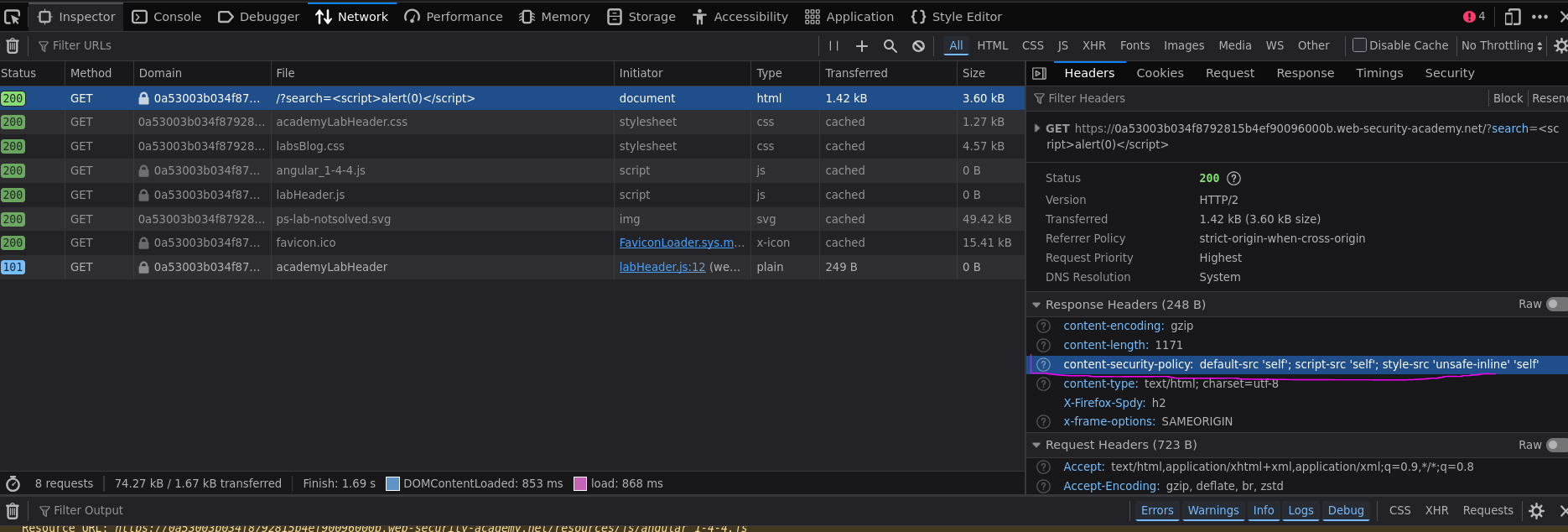Toggle Debug console filter
The width and height of the screenshot is (1568, 532).
tap(1346, 510)
